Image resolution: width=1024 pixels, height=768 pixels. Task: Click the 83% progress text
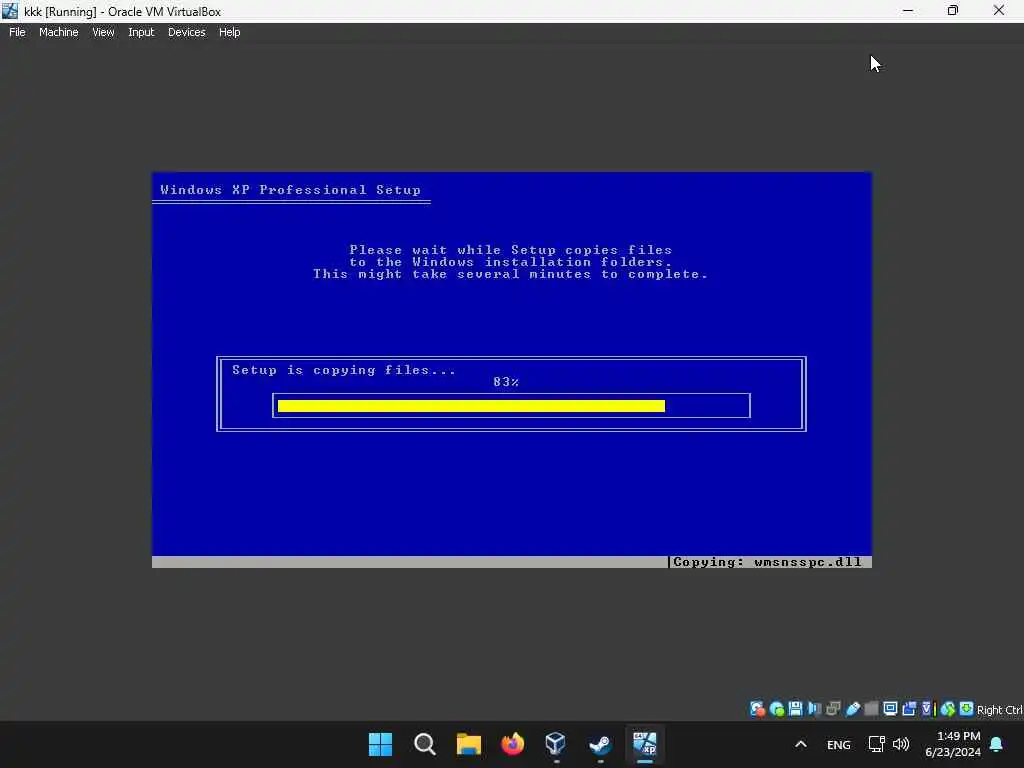(506, 382)
